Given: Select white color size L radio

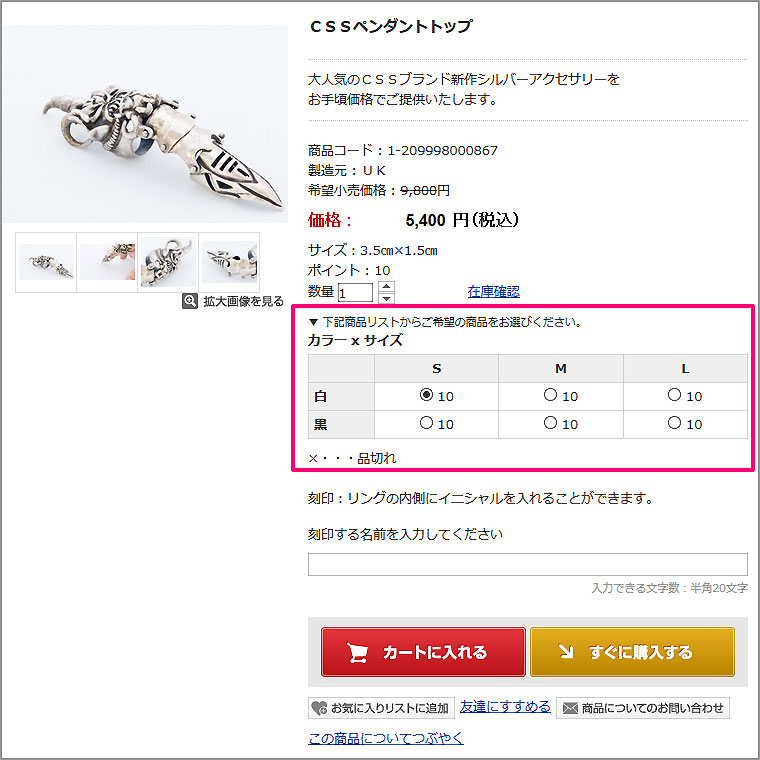Looking at the screenshot, I should [674, 395].
